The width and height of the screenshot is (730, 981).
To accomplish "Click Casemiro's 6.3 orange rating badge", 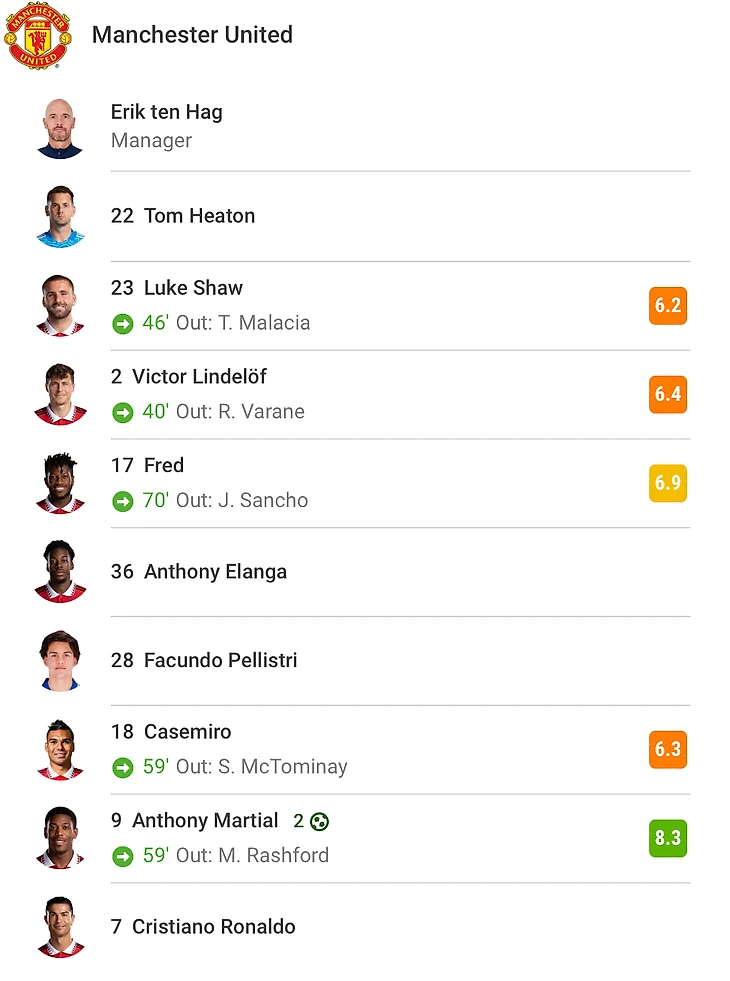I will pyautogui.click(x=668, y=749).
